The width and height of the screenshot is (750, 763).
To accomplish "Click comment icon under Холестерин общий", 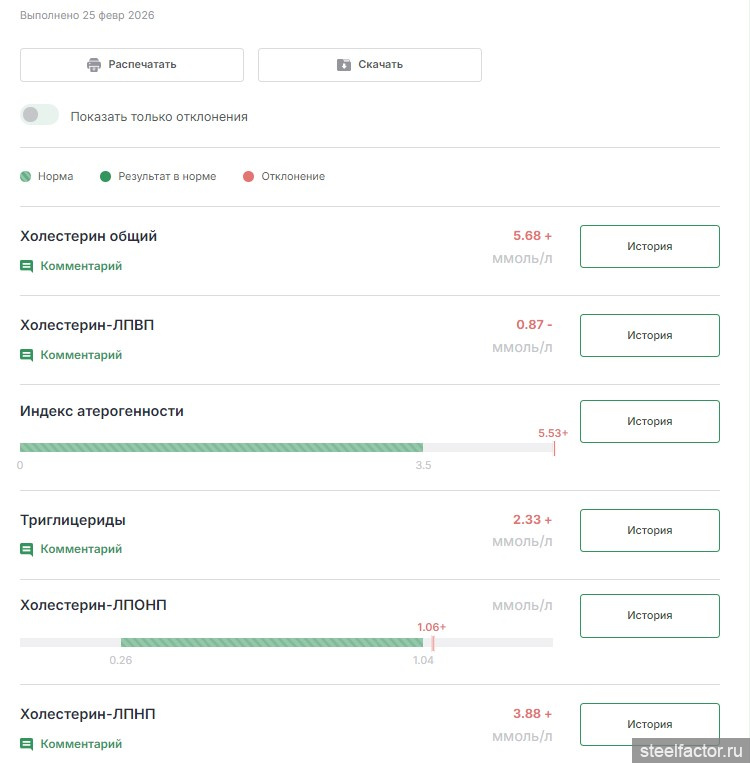I will pos(27,267).
